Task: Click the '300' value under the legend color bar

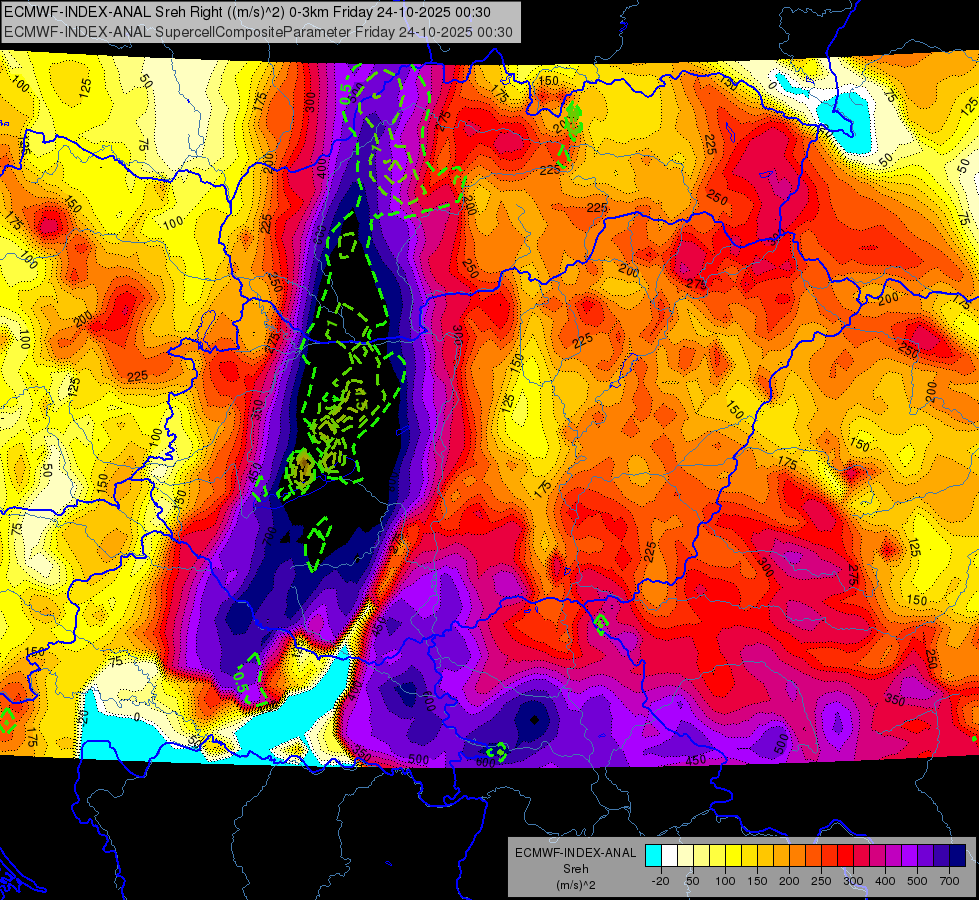Action: pyautogui.click(x=853, y=881)
